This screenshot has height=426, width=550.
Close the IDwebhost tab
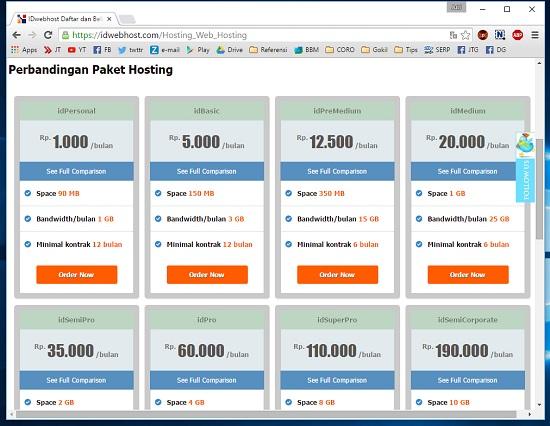tap(109, 19)
